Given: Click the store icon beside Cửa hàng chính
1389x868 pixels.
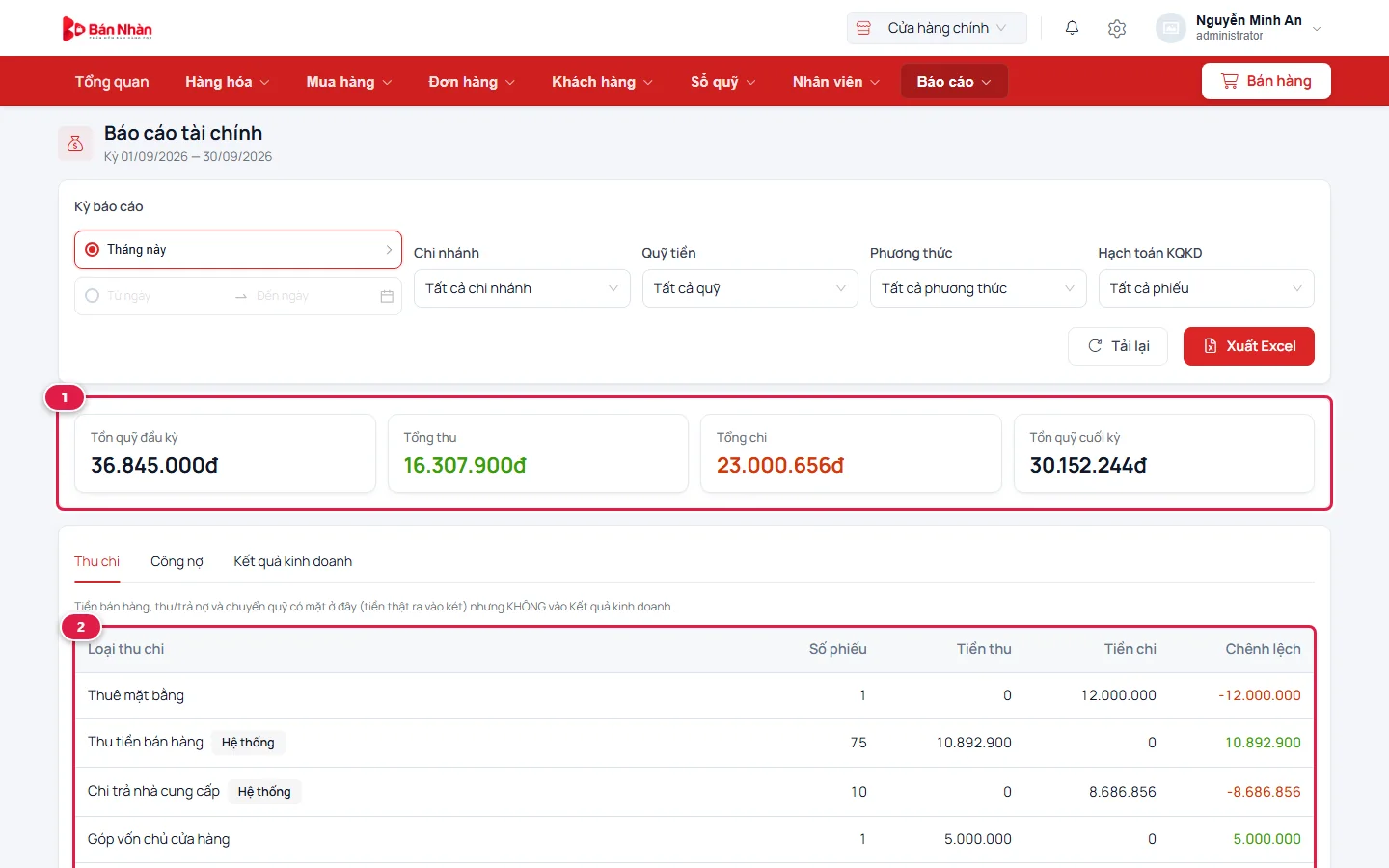Looking at the screenshot, I should pyautogui.click(x=864, y=28).
